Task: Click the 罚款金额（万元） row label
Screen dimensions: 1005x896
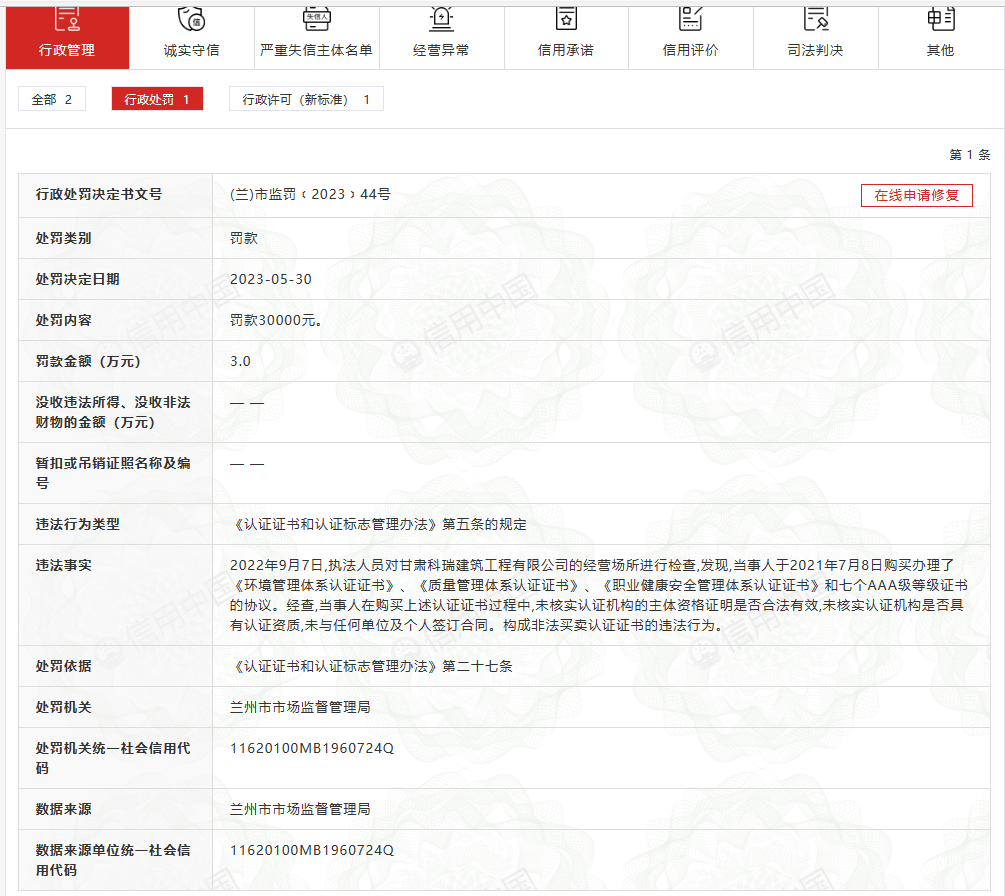Action: tap(88, 361)
